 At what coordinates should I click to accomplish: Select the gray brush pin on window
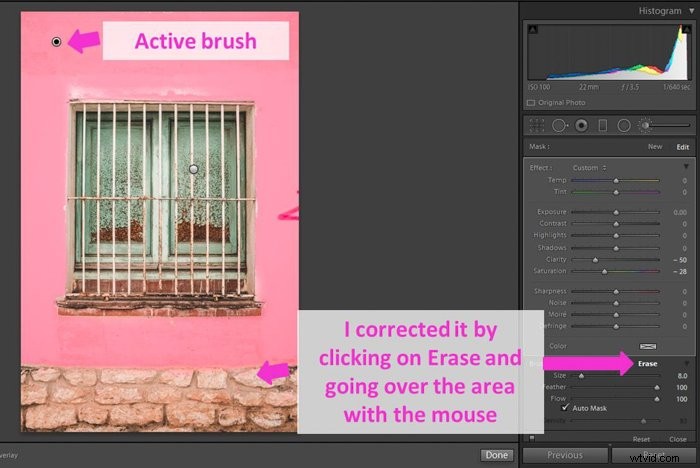tap(193, 169)
